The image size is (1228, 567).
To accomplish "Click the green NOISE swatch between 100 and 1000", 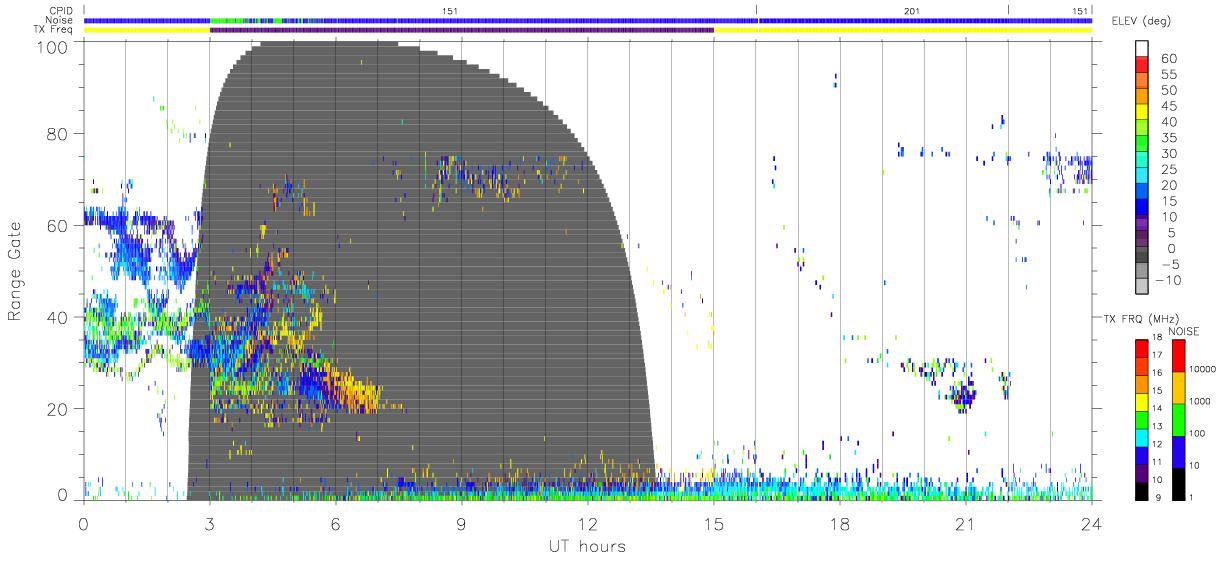I will point(1178,420).
